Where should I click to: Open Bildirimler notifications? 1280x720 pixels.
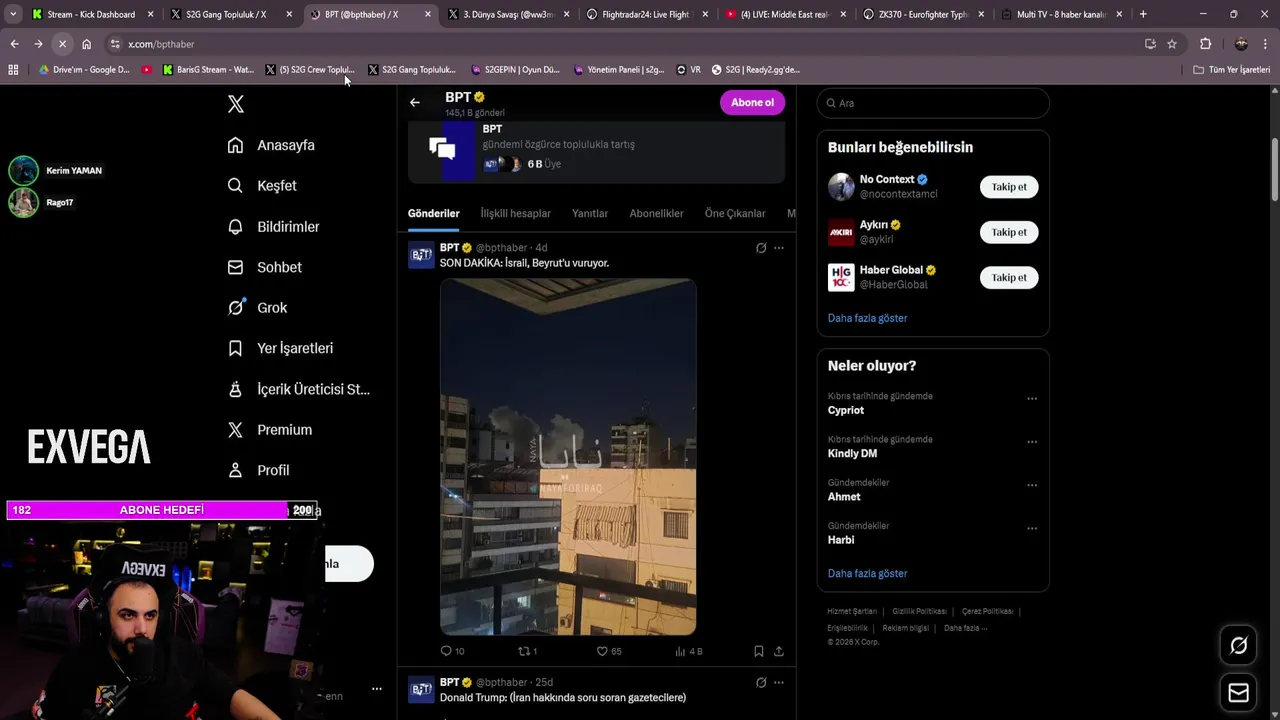pos(273,227)
